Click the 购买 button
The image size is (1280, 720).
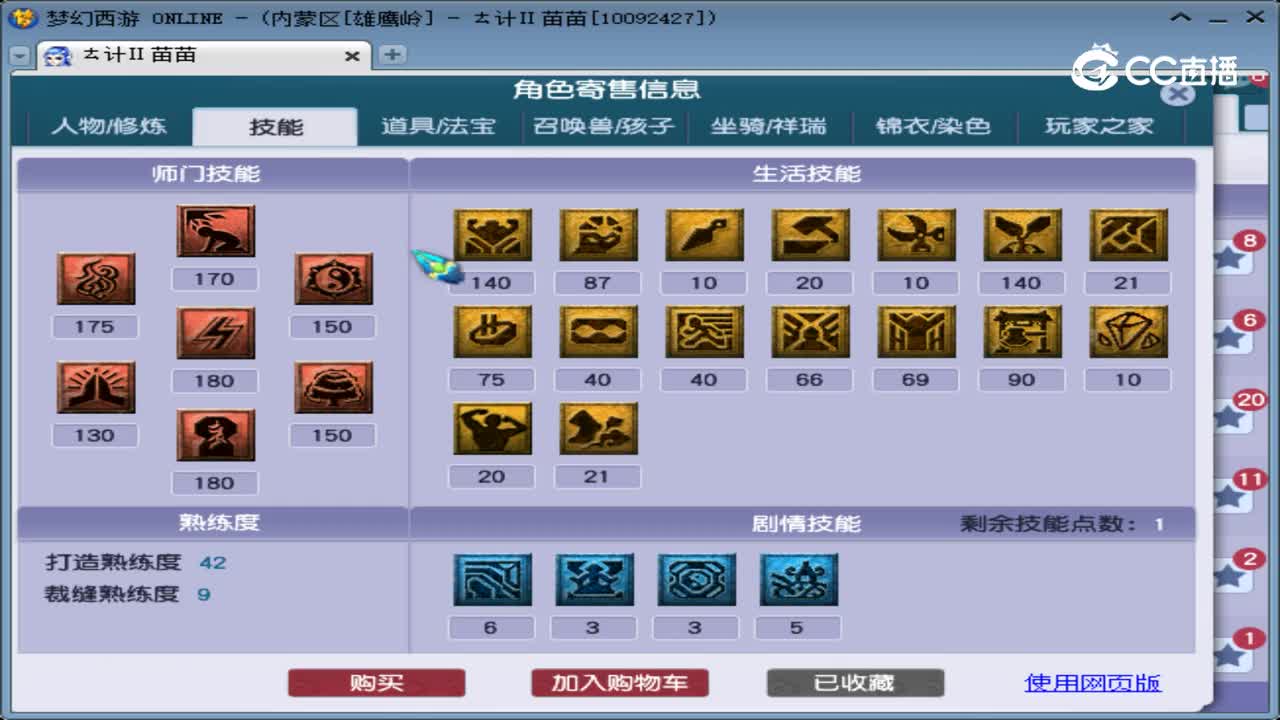click(x=377, y=683)
